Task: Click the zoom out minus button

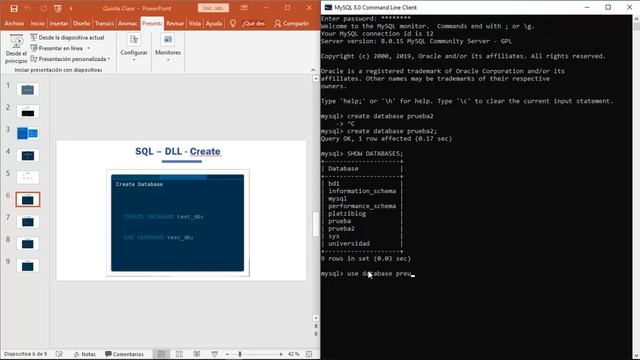Action: [227, 354]
